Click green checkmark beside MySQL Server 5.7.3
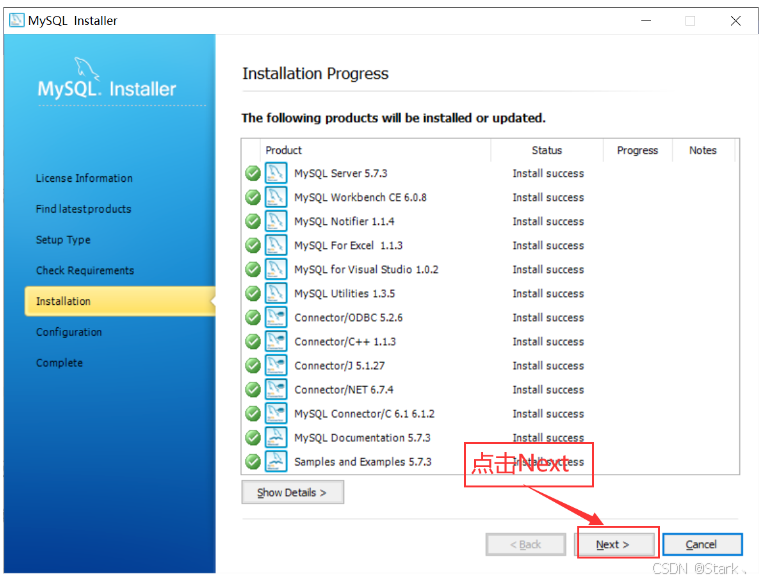This screenshot has height=582, width=761. 253,173
